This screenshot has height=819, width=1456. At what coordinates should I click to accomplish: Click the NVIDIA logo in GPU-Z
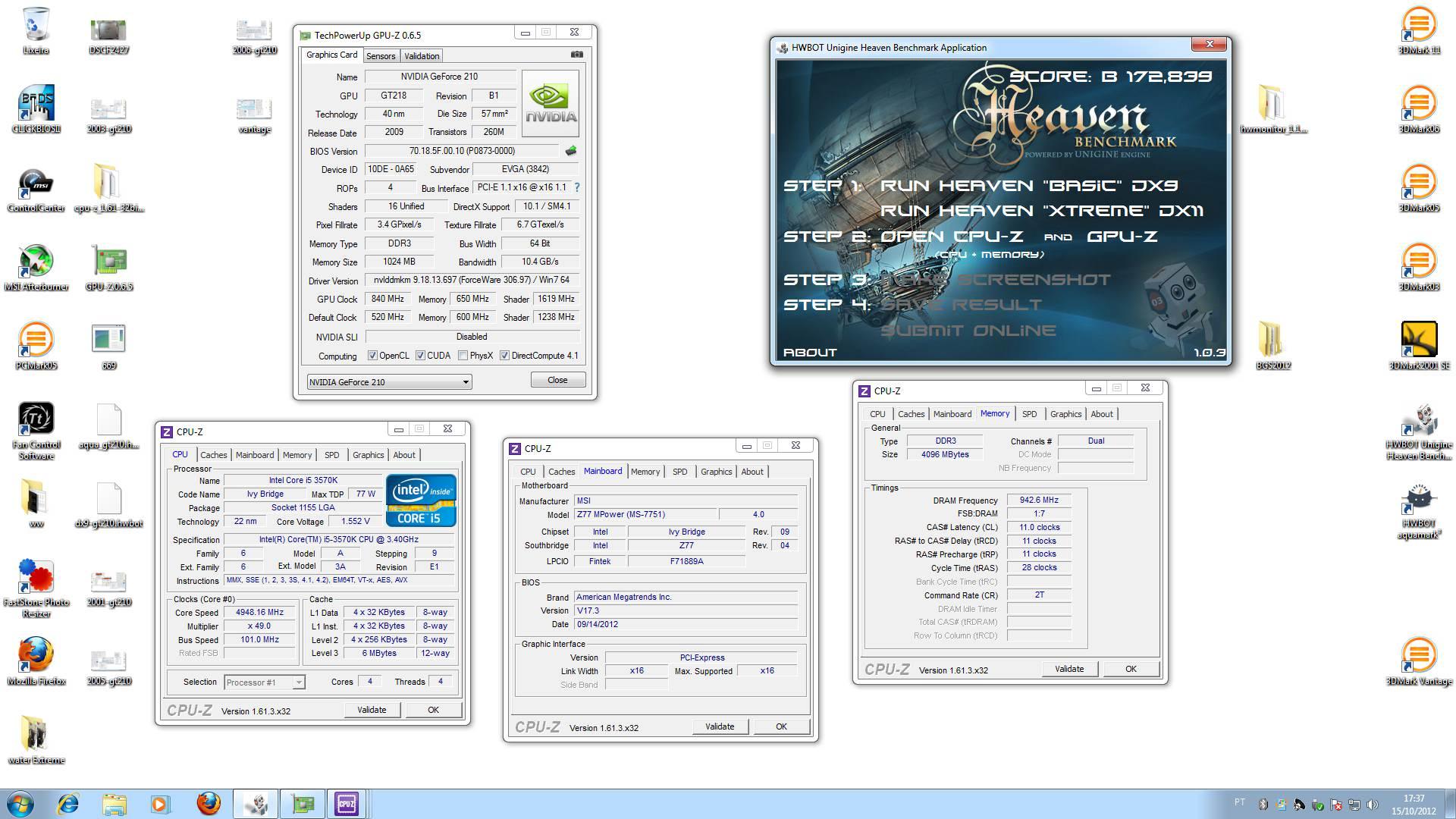click(x=551, y=102)
